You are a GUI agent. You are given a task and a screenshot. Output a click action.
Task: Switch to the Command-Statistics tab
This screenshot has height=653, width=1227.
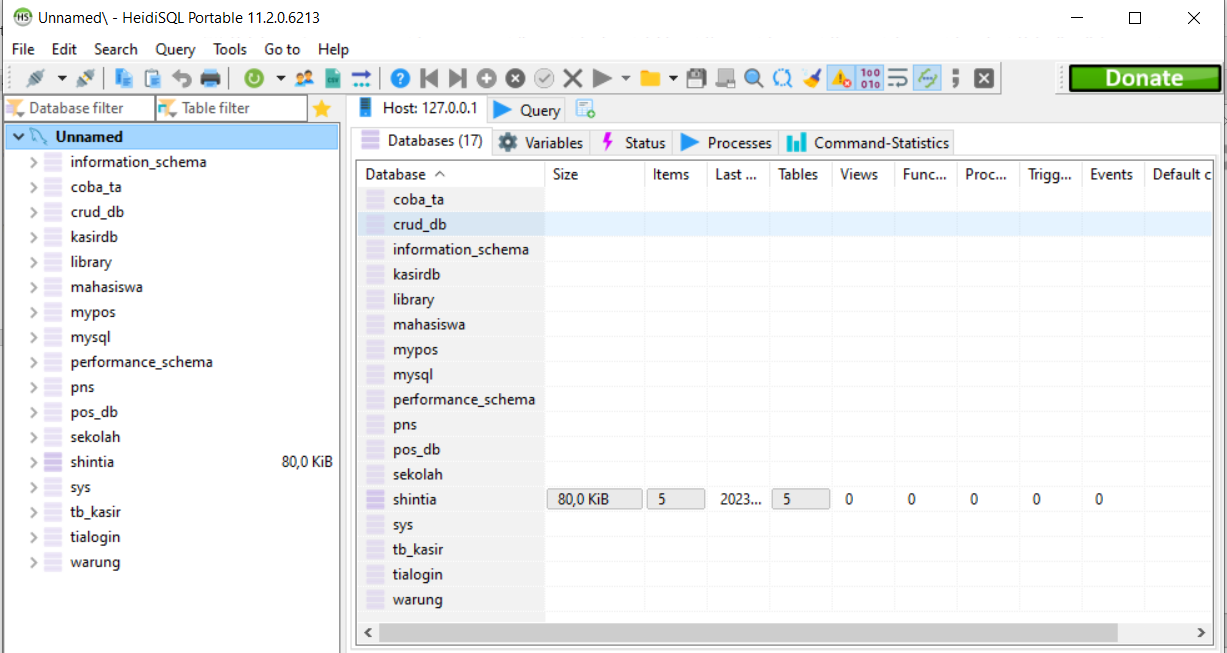(867, 143)
